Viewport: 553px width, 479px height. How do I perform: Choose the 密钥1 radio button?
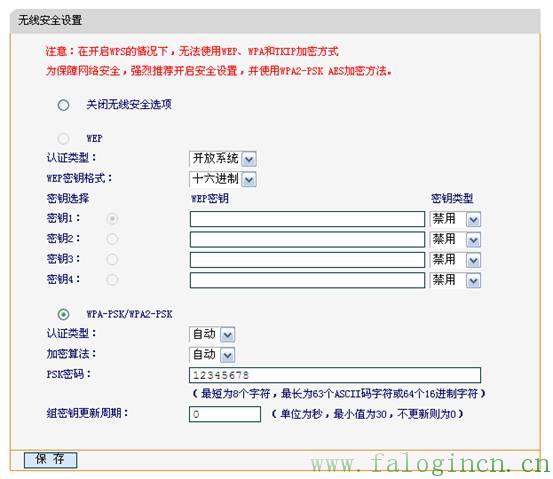click(x=112, y=219)
